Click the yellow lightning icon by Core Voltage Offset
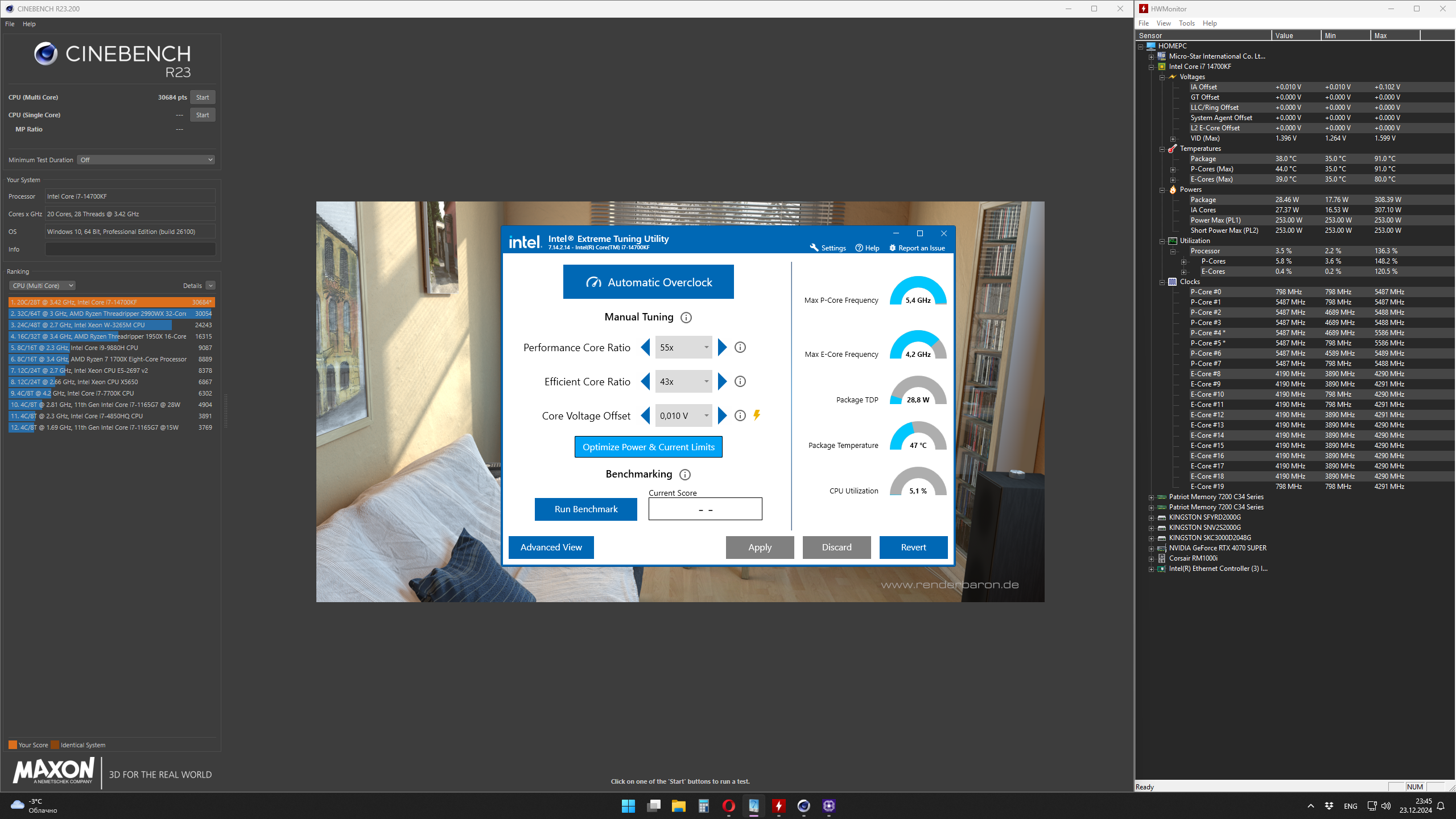The image size is (1456, 819). [757, 415]
